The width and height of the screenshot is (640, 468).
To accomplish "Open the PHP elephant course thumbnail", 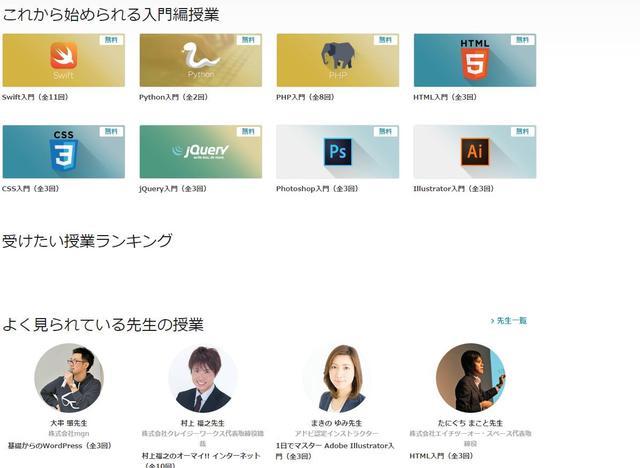I will pos(338,60).
